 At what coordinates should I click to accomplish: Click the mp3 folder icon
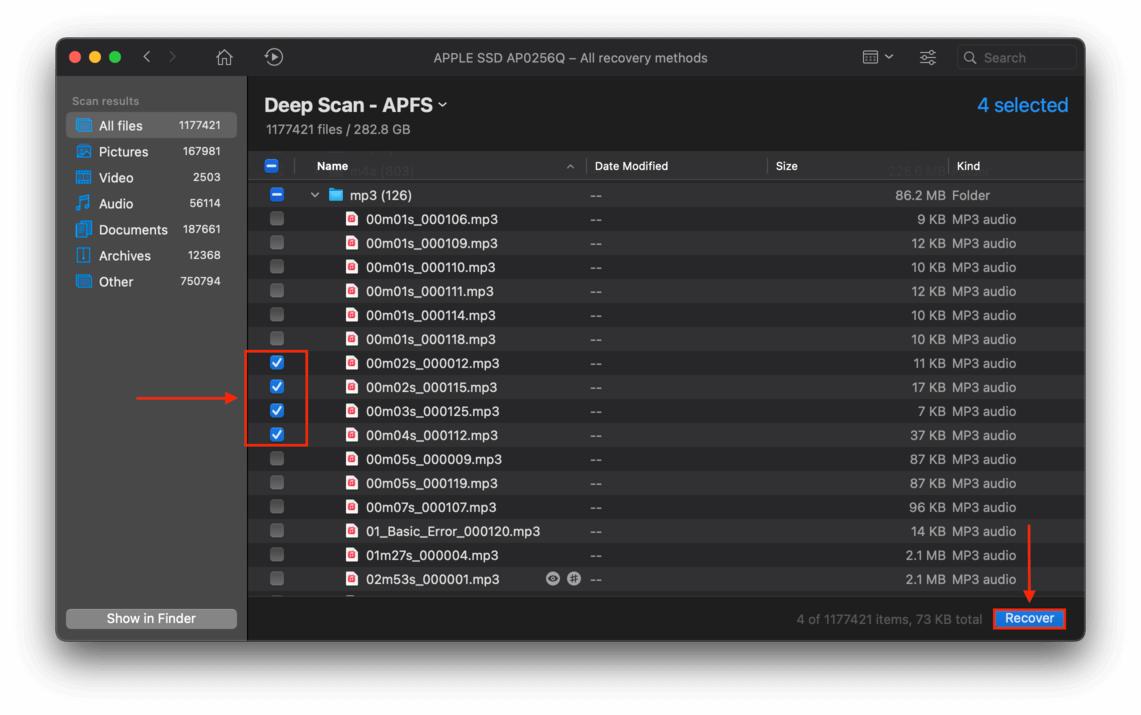click(335, 194)
